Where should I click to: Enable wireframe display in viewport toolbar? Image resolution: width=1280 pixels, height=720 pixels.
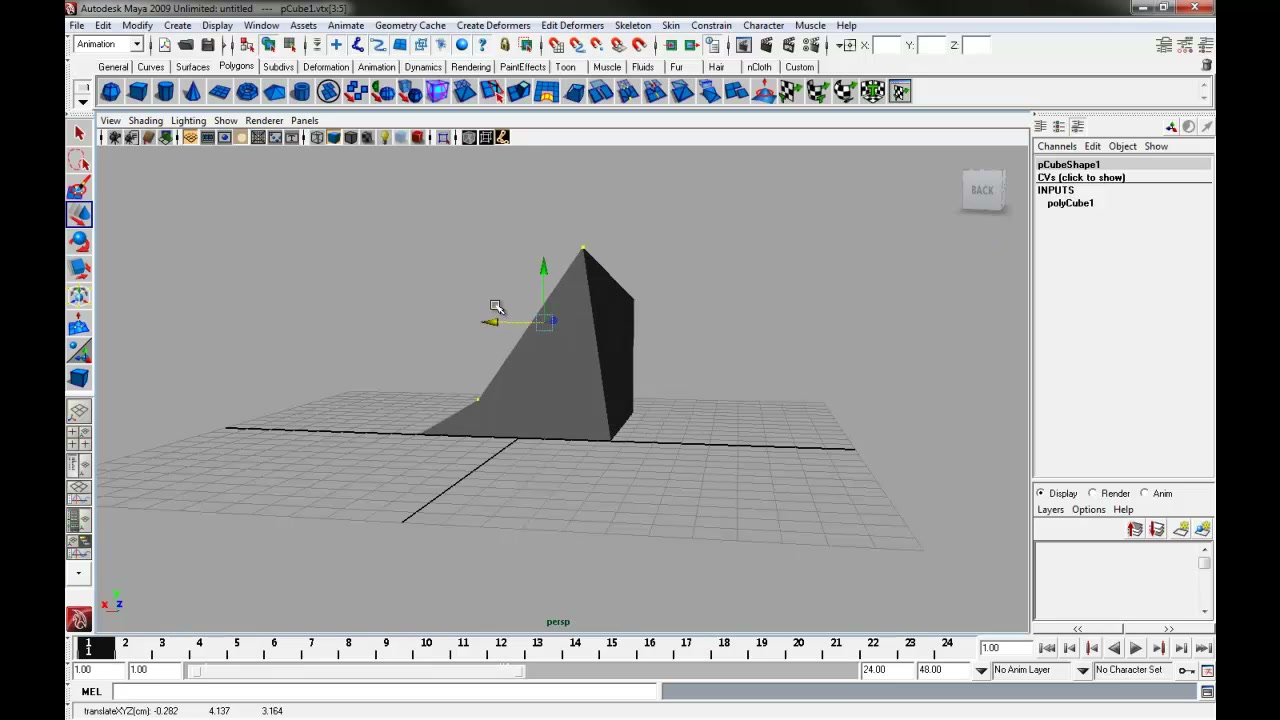click(x=317, y=137)
